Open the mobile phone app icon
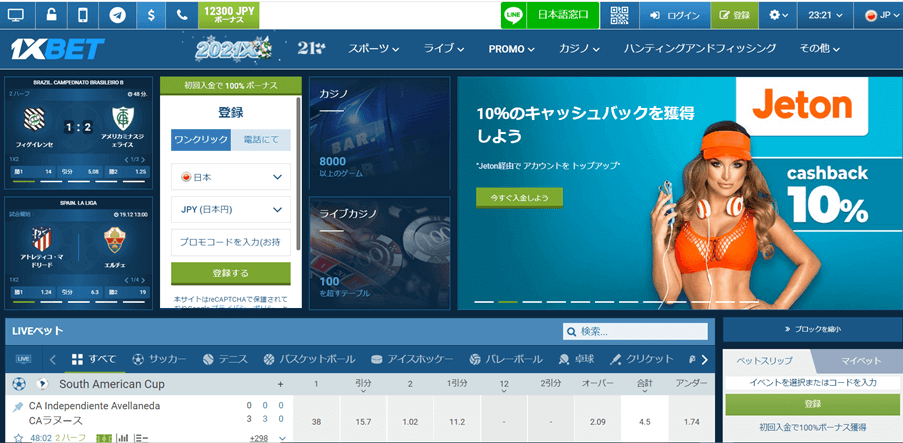 tap(84, 15)
